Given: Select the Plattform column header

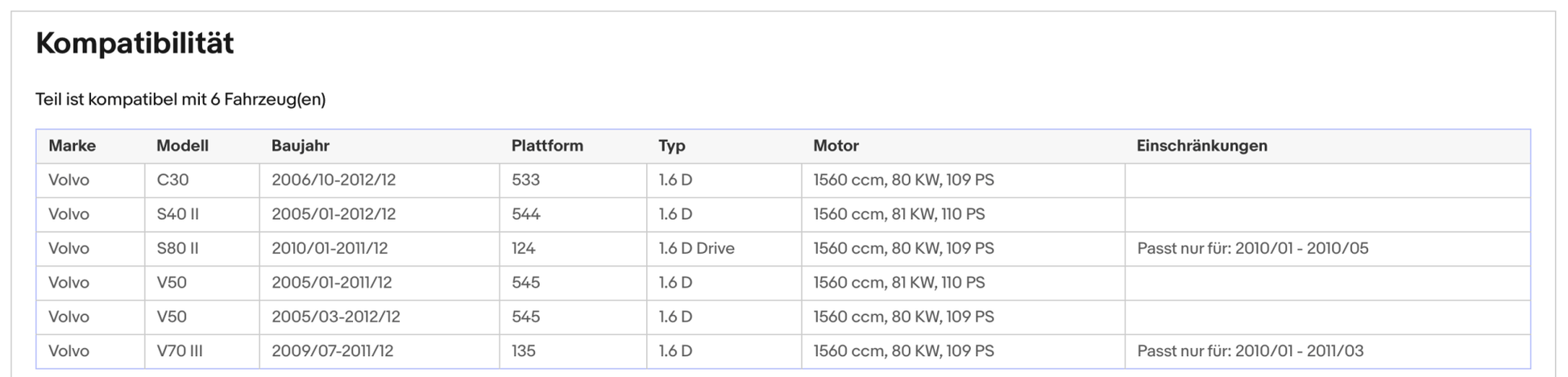Looking at the screenshot, I should tap(547, 146).
